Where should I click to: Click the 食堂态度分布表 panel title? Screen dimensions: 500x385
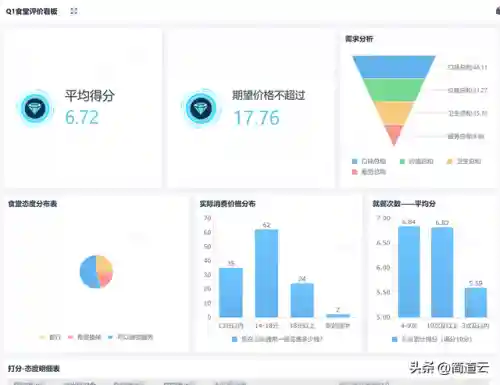(x=32, y=204)
